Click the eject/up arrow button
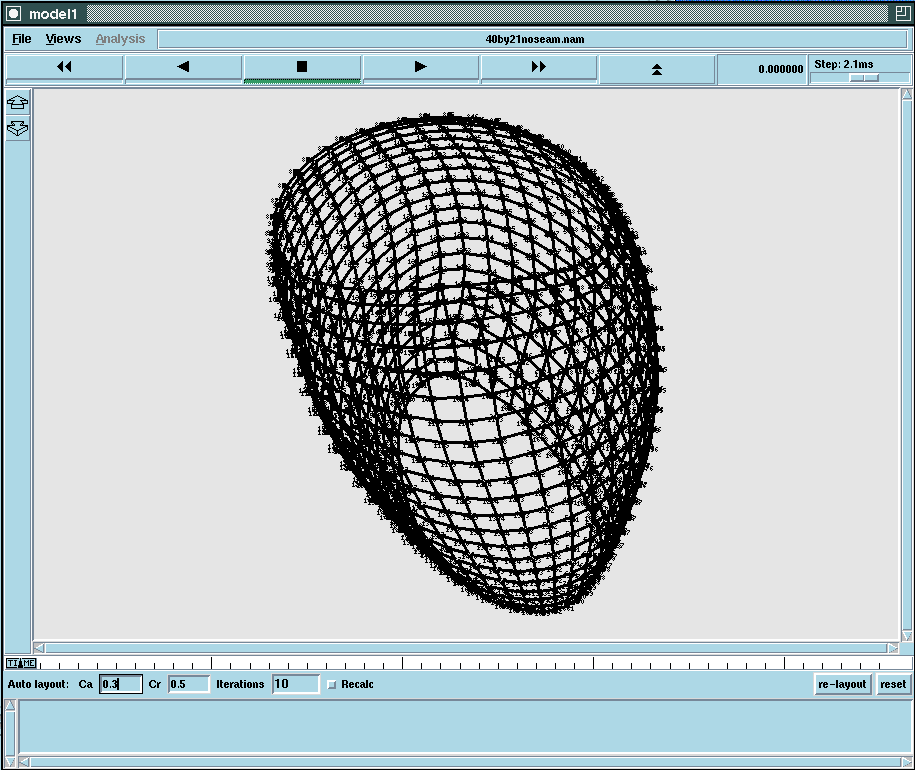 click(x=656, y=69)
